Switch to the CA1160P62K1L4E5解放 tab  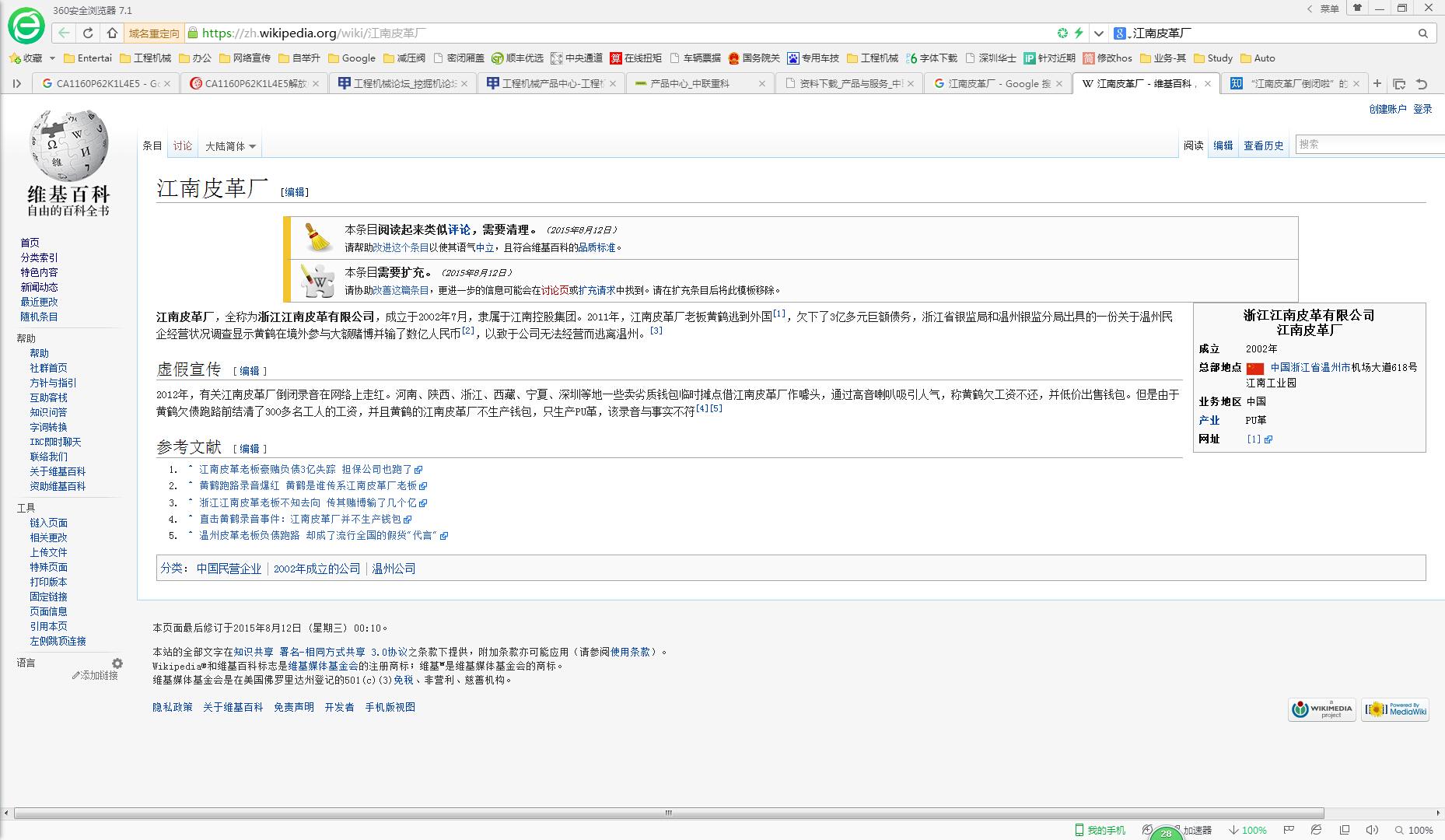[254, 83]
